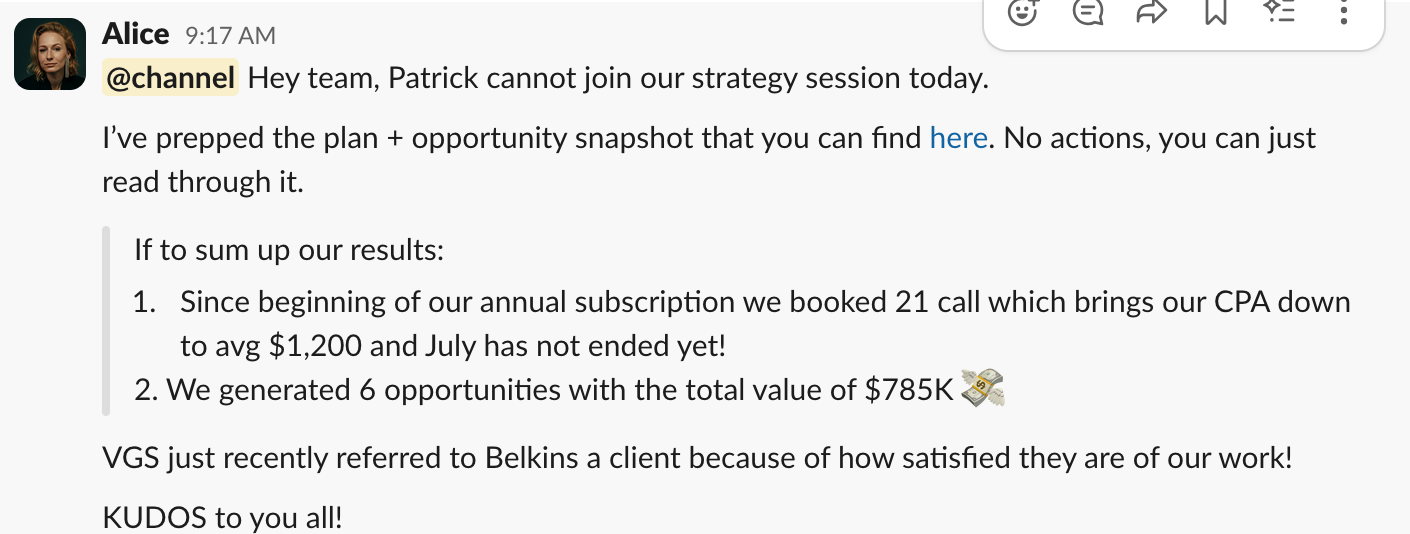Viewport: 1410px width, 534px height.
Task: Add an emoji reaction to Alice's message
Action: [1022, 12]
